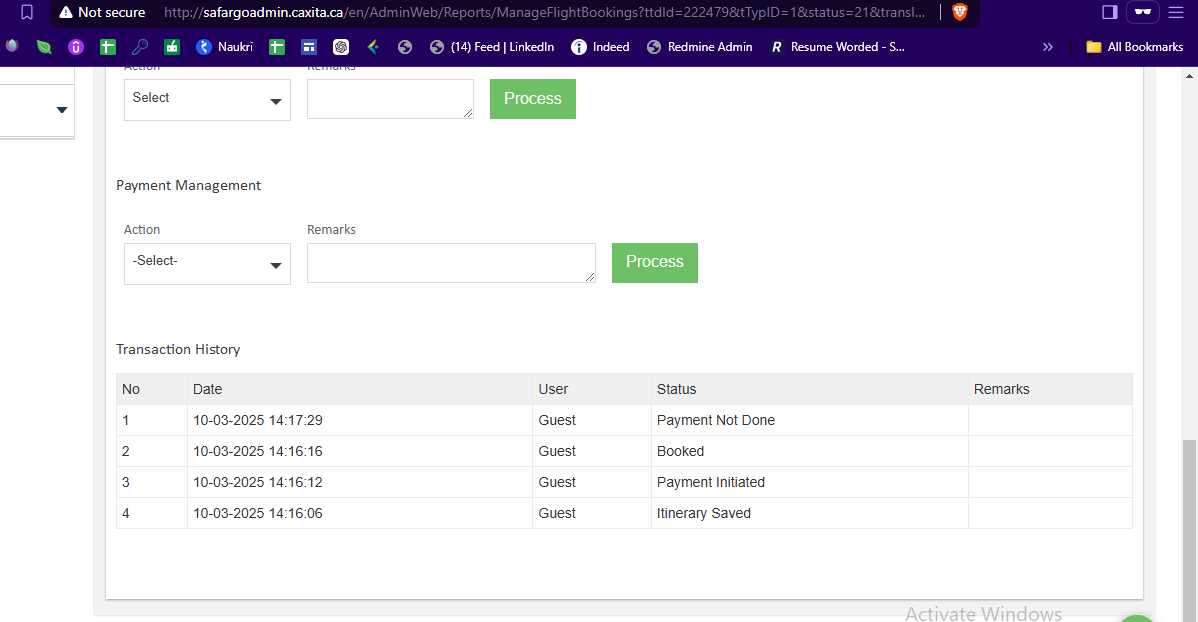Expand the left sidebar dropdown arrow
1198x622 pixels.
(x=61, y=110)
